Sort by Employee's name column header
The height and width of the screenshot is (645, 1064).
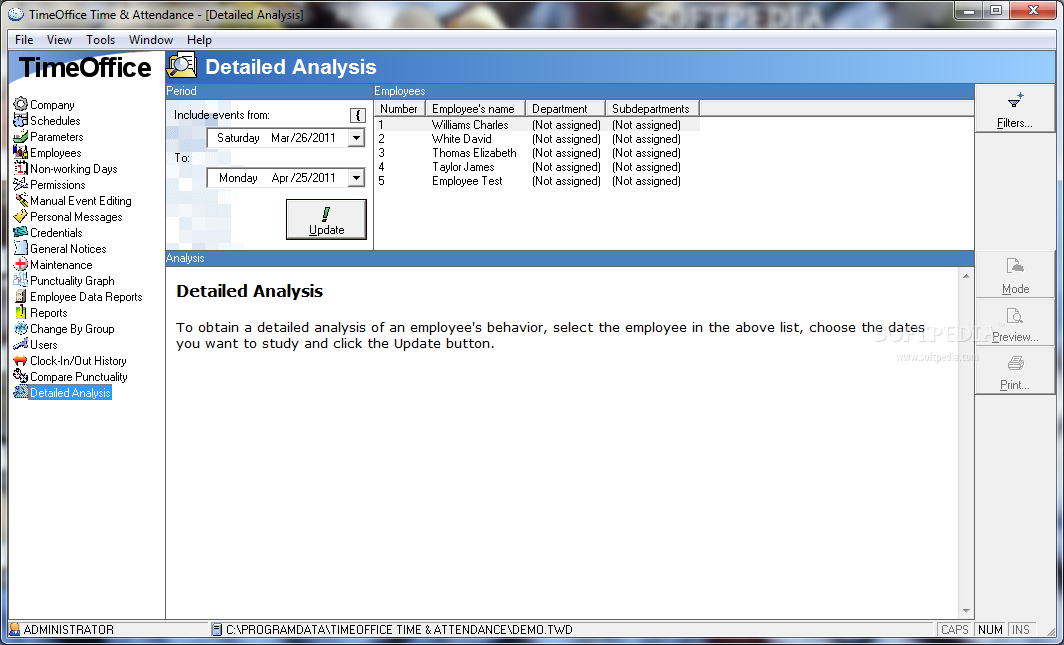(475, 109)
